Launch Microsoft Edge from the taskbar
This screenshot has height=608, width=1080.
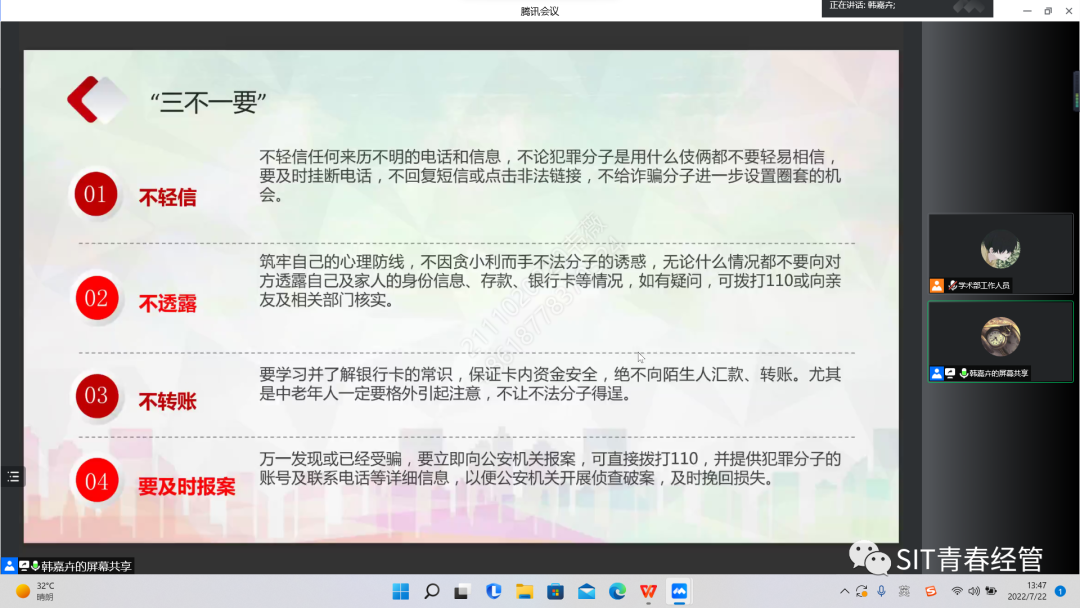click(x=617, y=591)
